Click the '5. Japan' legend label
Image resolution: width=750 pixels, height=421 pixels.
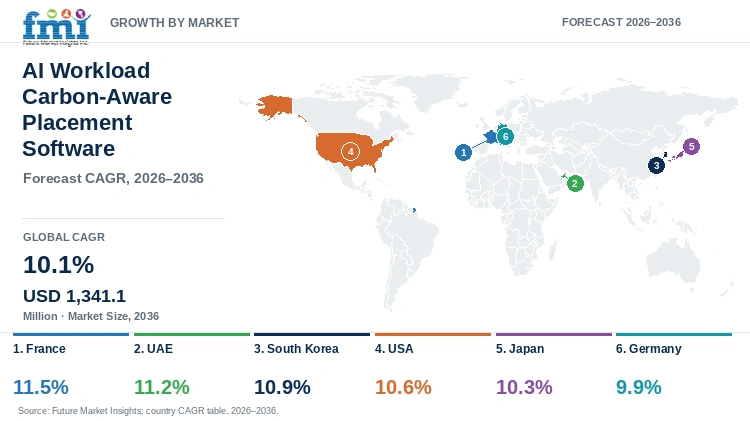520,349
